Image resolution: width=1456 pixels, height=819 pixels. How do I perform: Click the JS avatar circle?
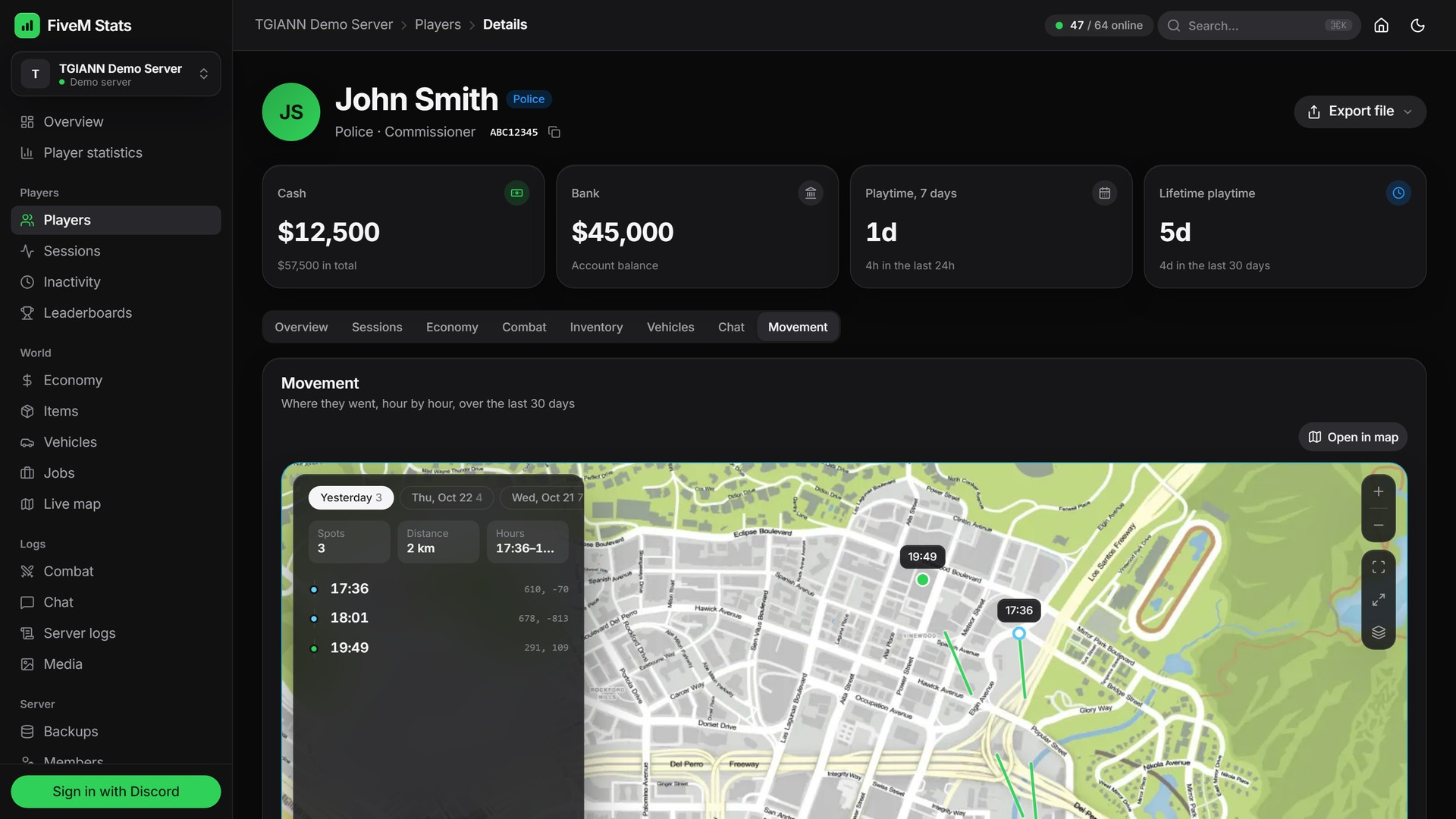(291, 112)
